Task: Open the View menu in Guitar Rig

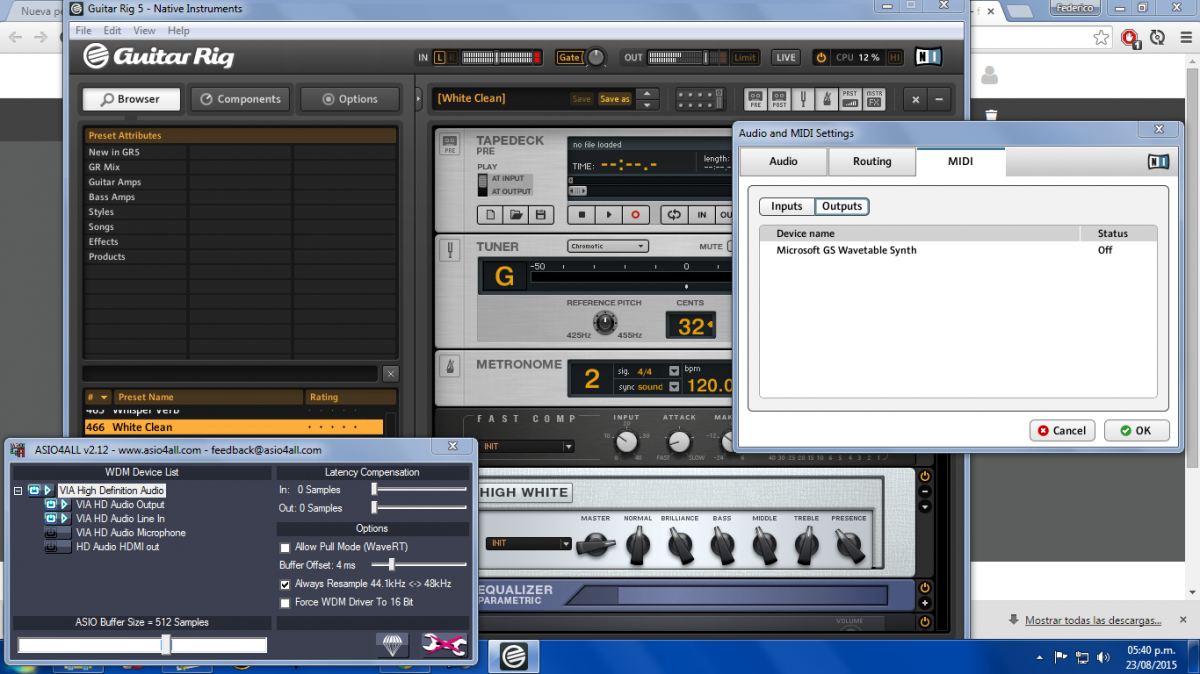Action: [x=145, y=31]
